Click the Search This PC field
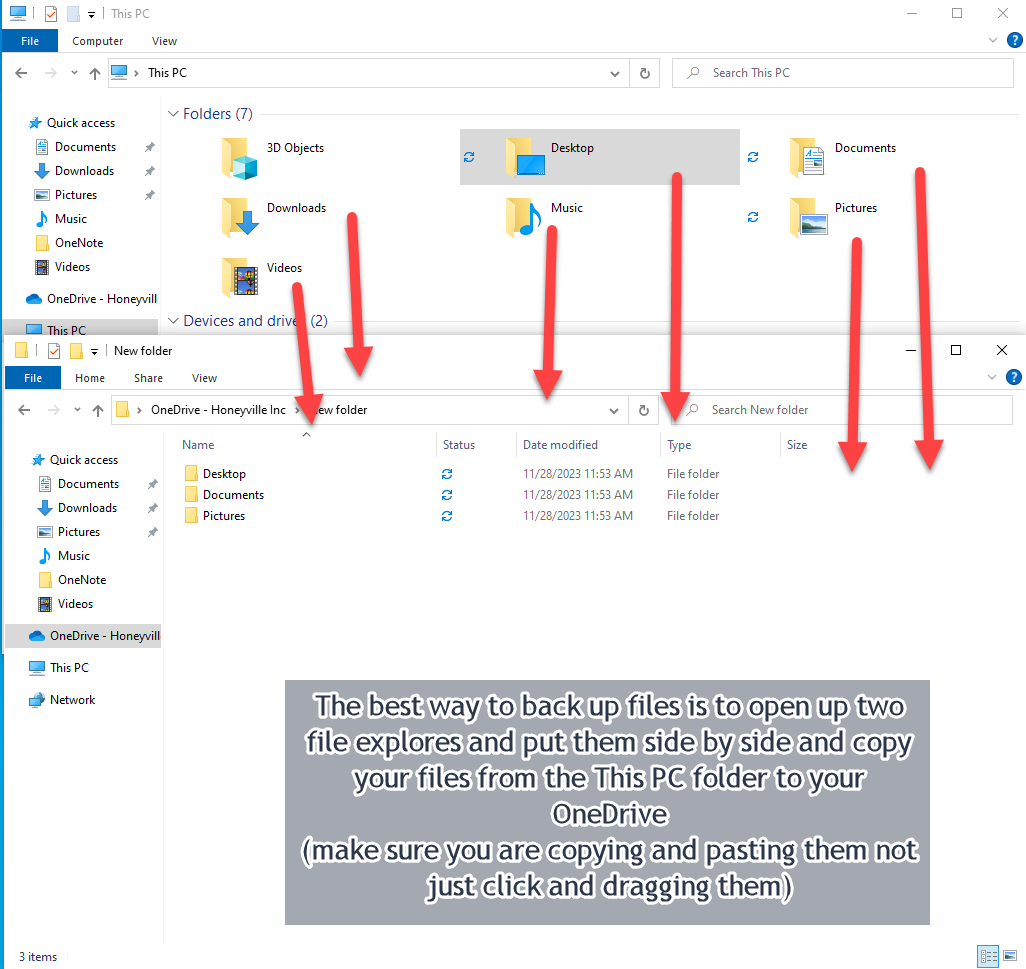This screenshot has height=969, width=1026. click(843, 73)
